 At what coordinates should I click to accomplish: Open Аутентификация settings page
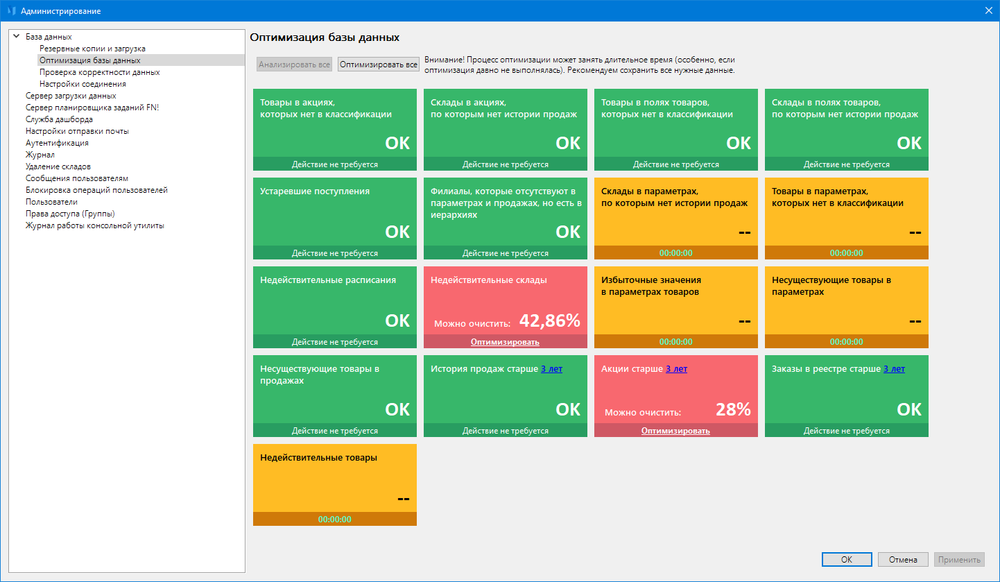(56, 143)
